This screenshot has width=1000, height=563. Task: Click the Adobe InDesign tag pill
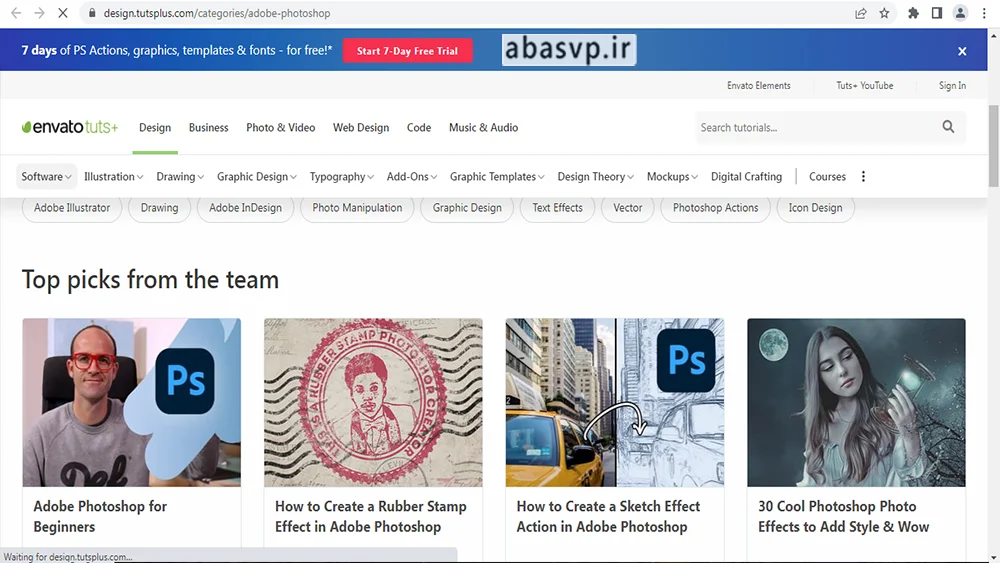coord(246,208)
